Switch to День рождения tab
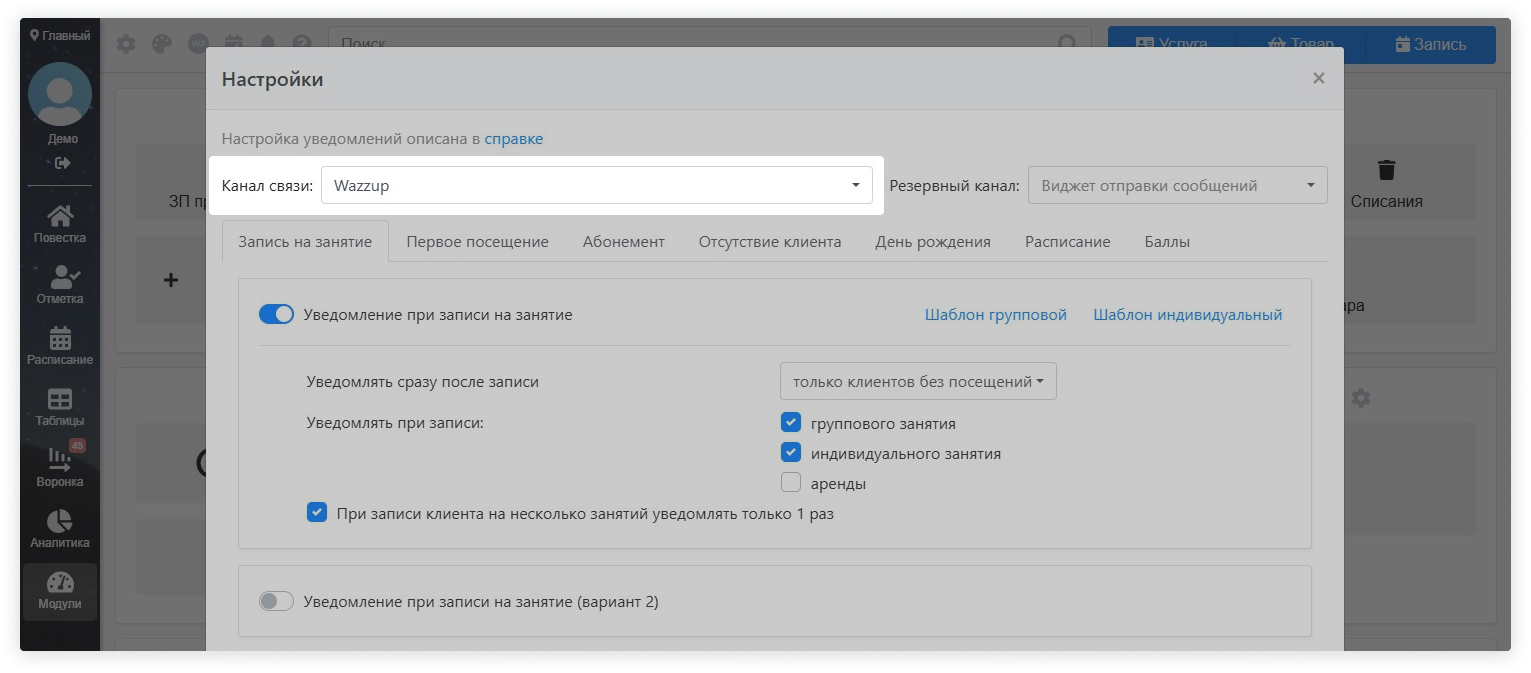 coord(932,241)
